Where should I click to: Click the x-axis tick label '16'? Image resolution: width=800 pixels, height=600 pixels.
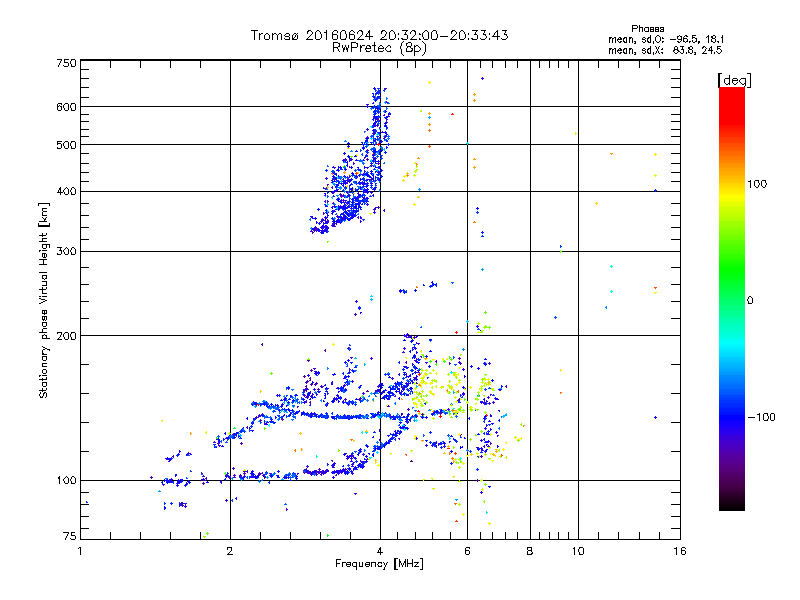(680, 551)
